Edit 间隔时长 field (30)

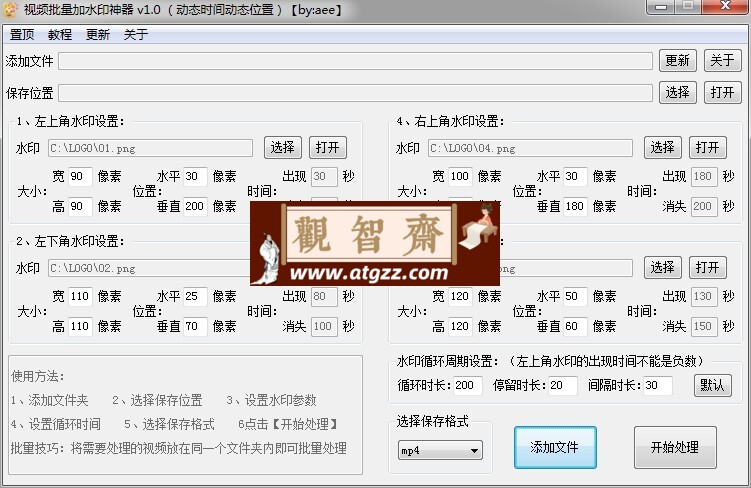click(x=658, y=386)
